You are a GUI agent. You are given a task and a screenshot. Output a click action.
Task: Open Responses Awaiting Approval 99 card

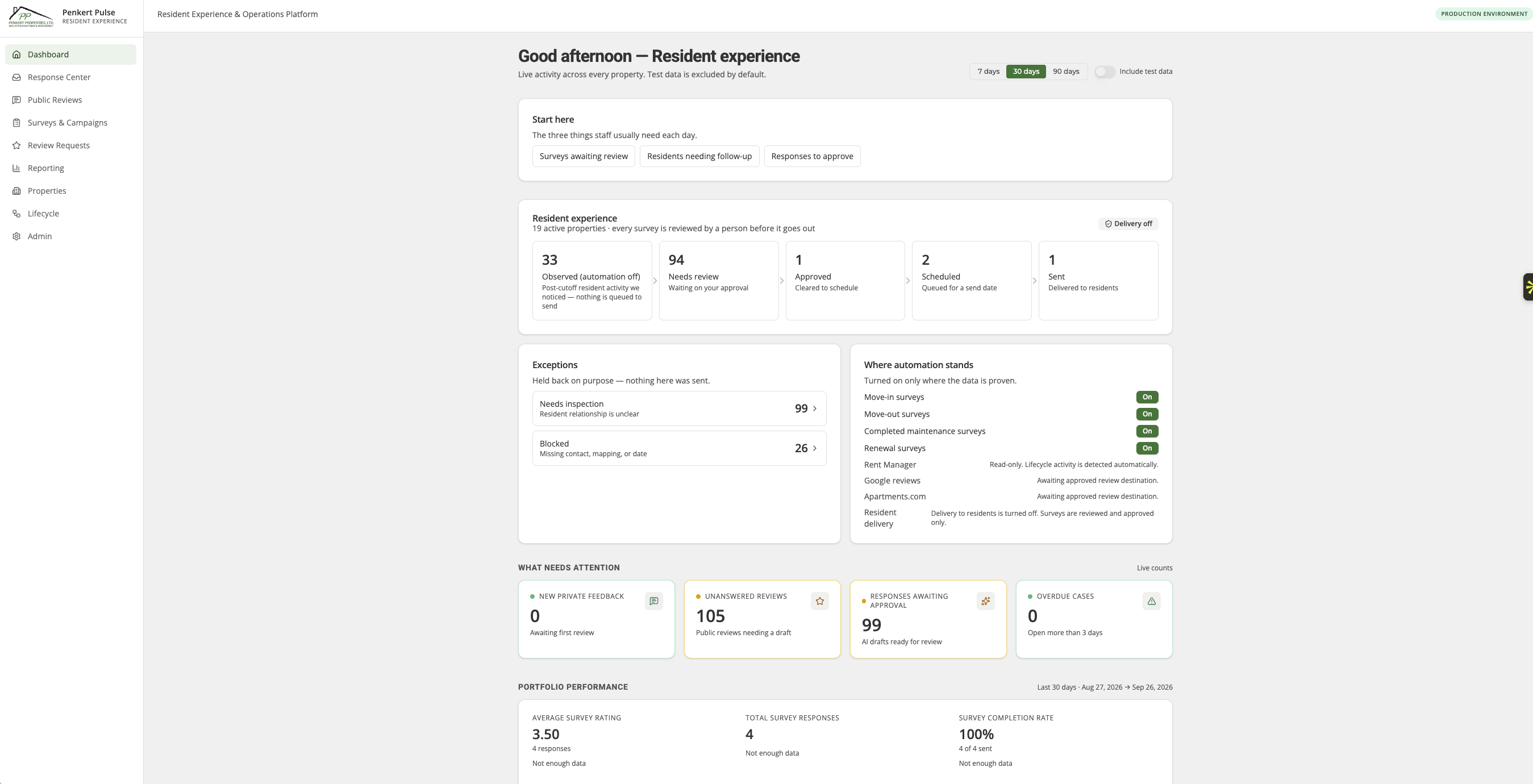tap(928, 619)
